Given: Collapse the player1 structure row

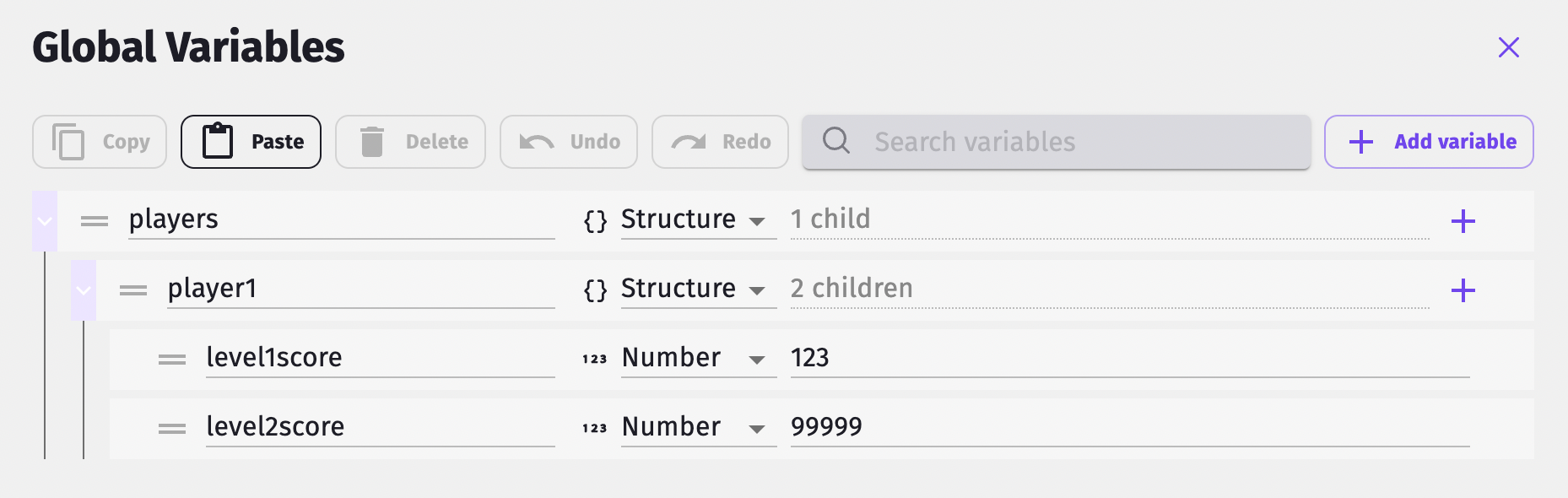Looking at the screenshot, I should 84,290.
